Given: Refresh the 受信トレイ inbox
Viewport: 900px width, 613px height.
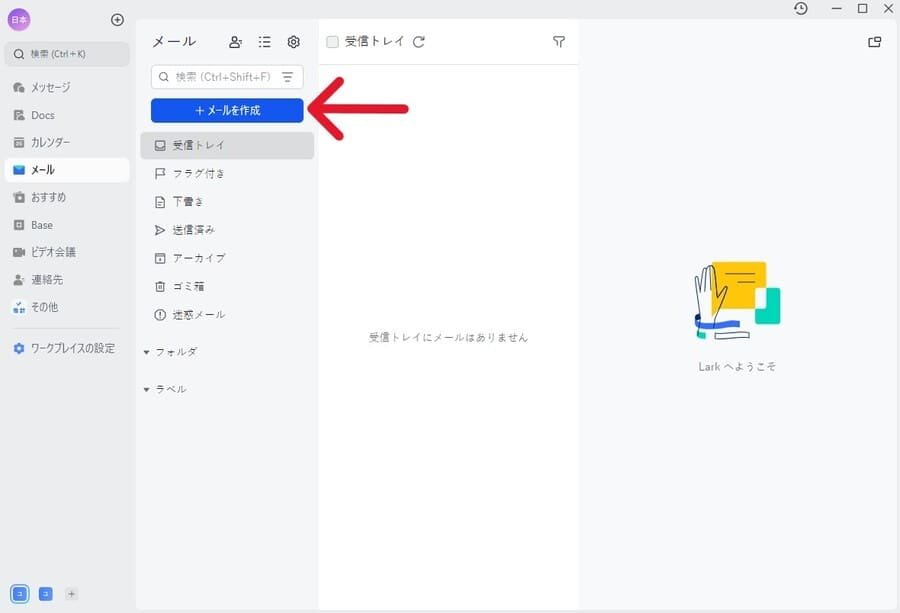Looking at the screenshot, I should (419, 41).
